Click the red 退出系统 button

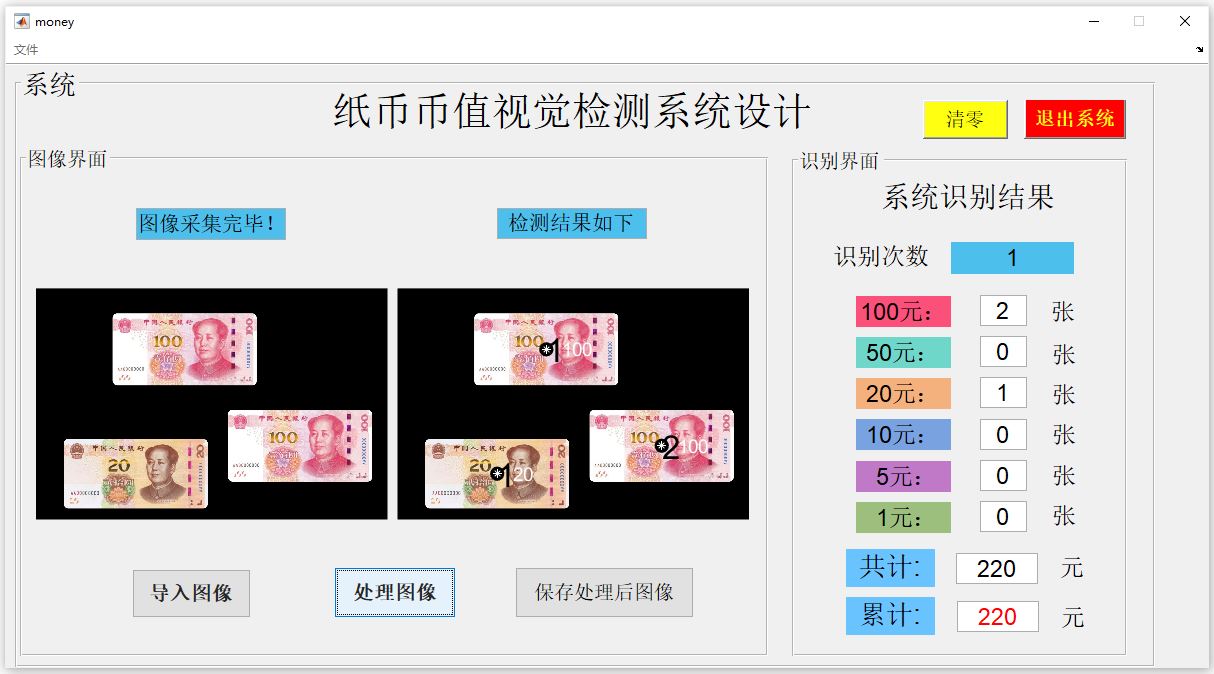(x=1075, y=119)
